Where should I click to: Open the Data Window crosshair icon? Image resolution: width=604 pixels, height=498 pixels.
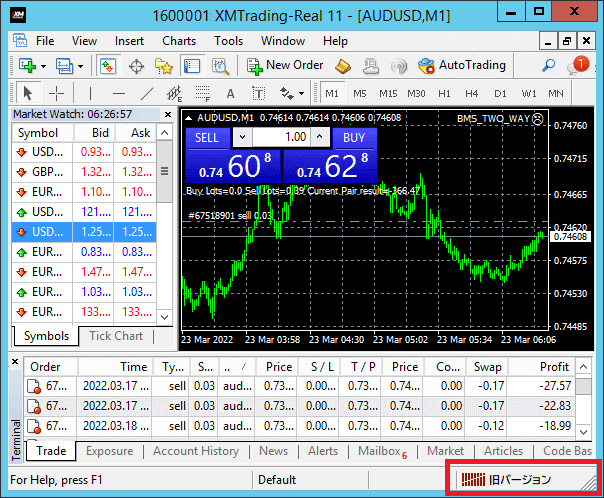coord(136,66)
